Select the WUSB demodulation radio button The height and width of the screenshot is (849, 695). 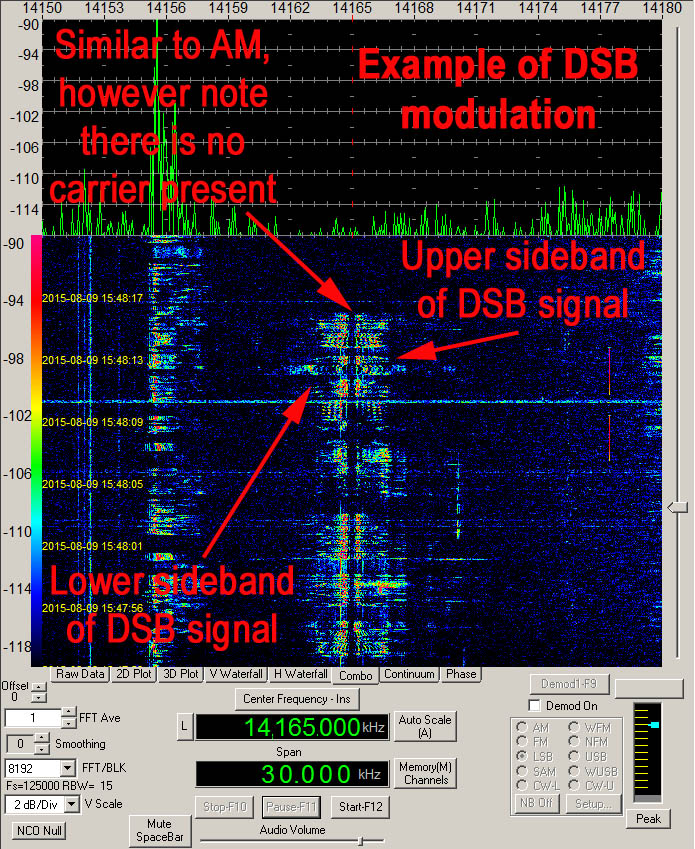(574, 770)
